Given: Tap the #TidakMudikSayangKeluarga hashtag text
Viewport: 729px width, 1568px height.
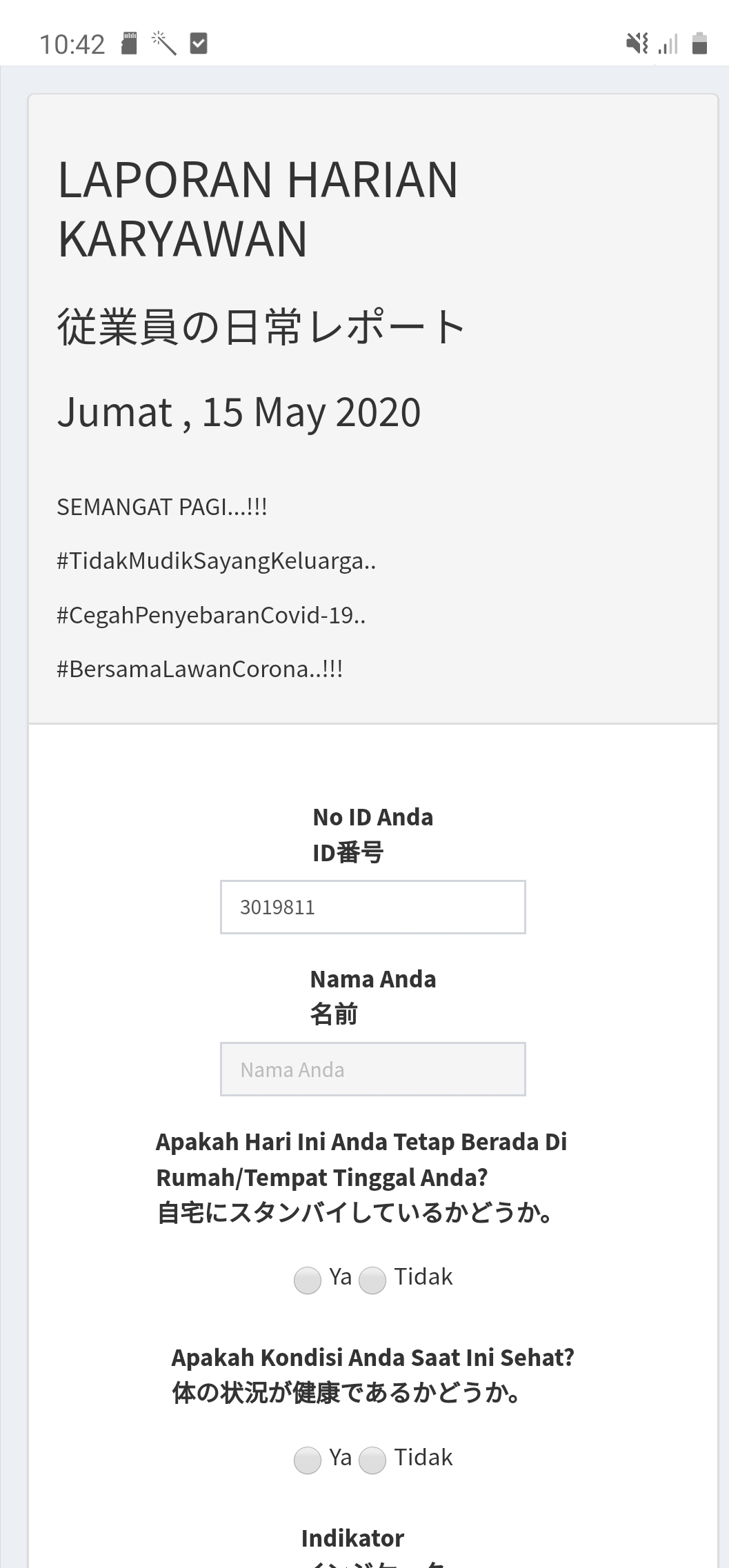Looking at the screenshot, I should pyautogui.click(x=216, y=561).
